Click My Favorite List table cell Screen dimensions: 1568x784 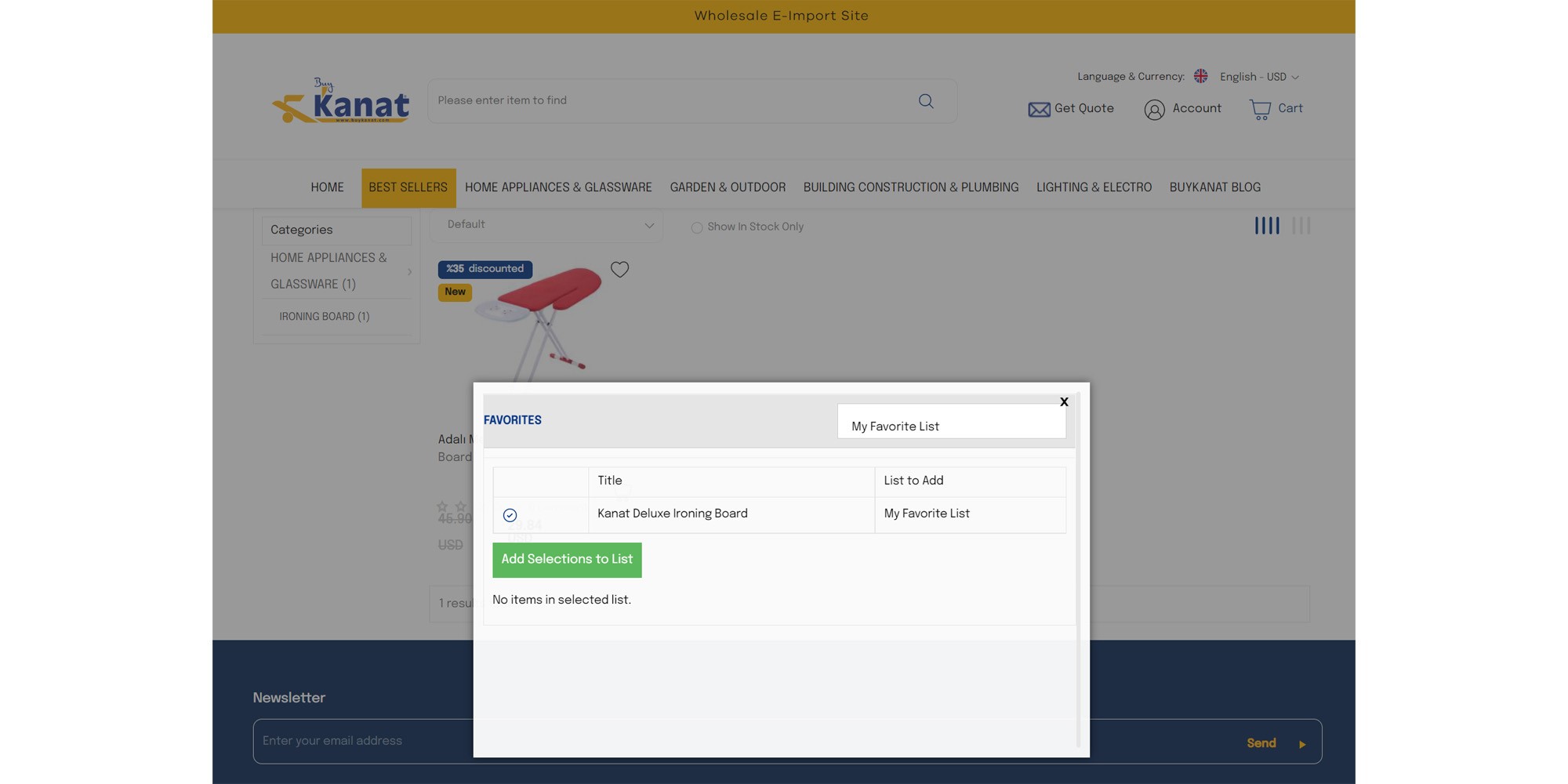(971, 514)
